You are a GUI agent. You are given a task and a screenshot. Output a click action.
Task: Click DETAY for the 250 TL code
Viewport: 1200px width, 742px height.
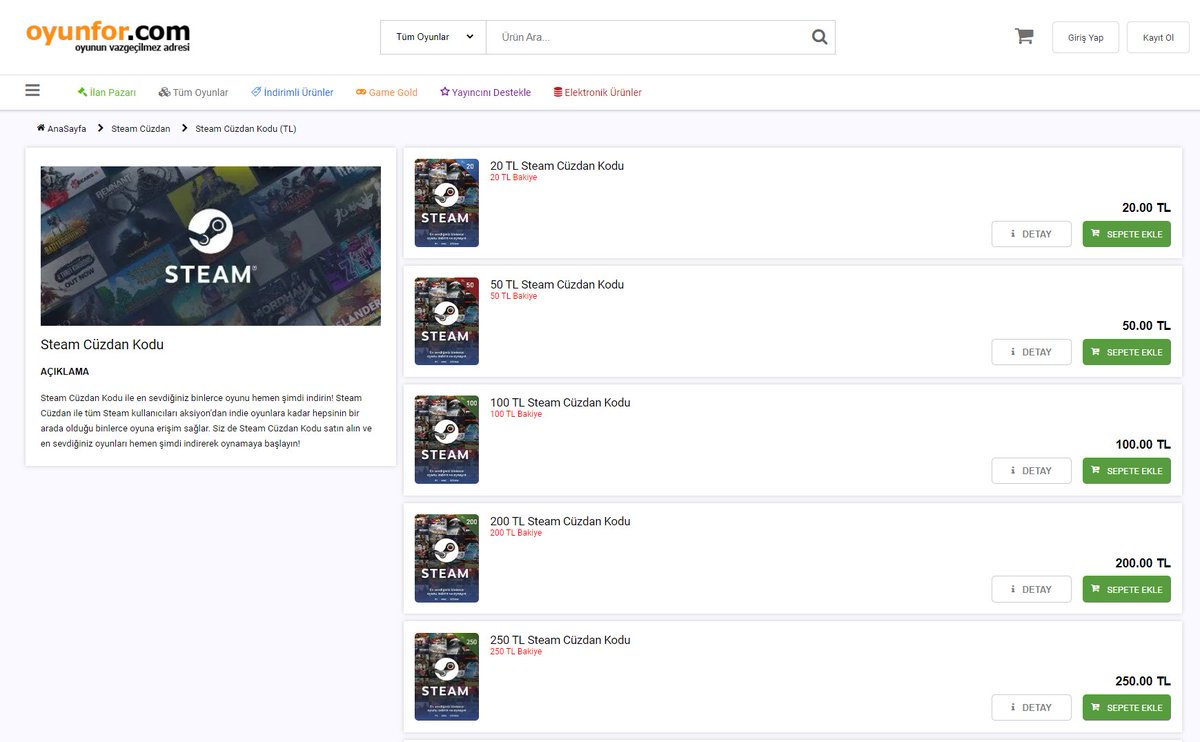(x=1031, y=707)
